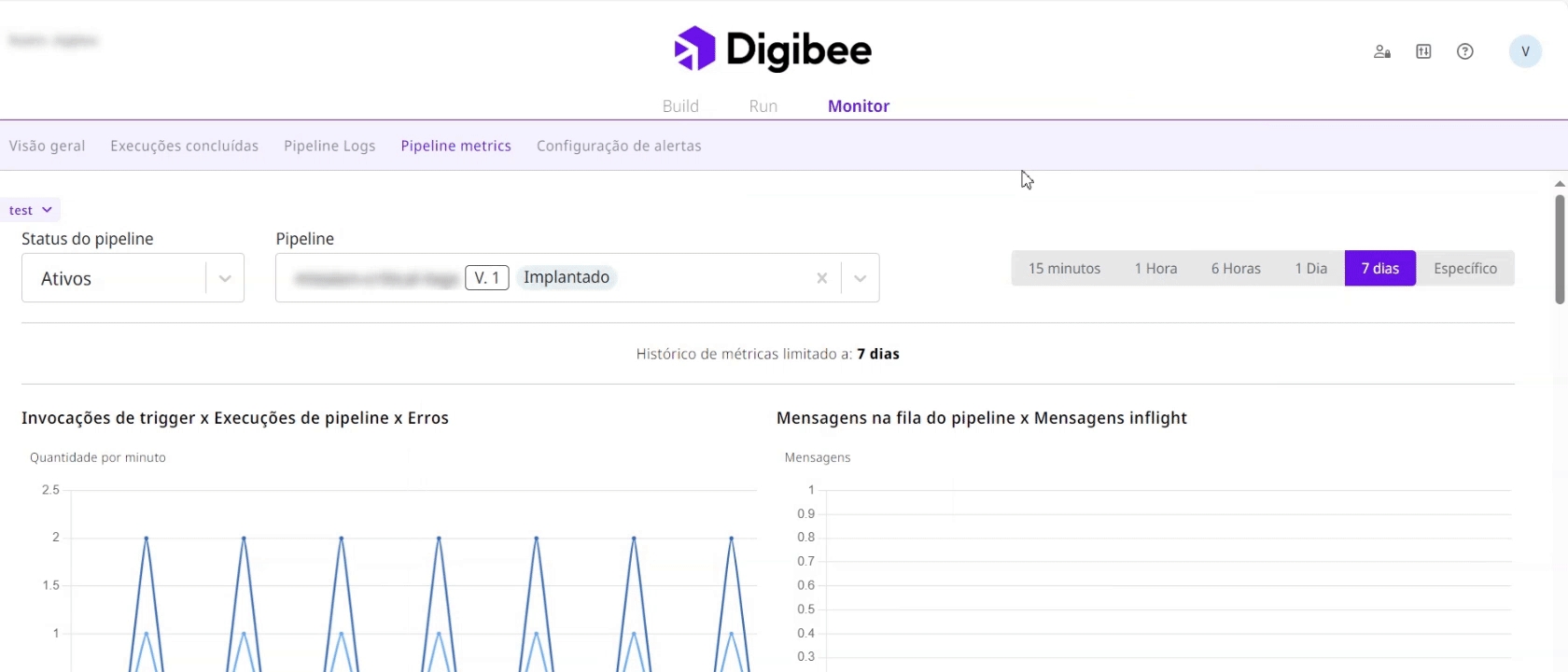Choose the Específico time range

tap(1464, 269)
